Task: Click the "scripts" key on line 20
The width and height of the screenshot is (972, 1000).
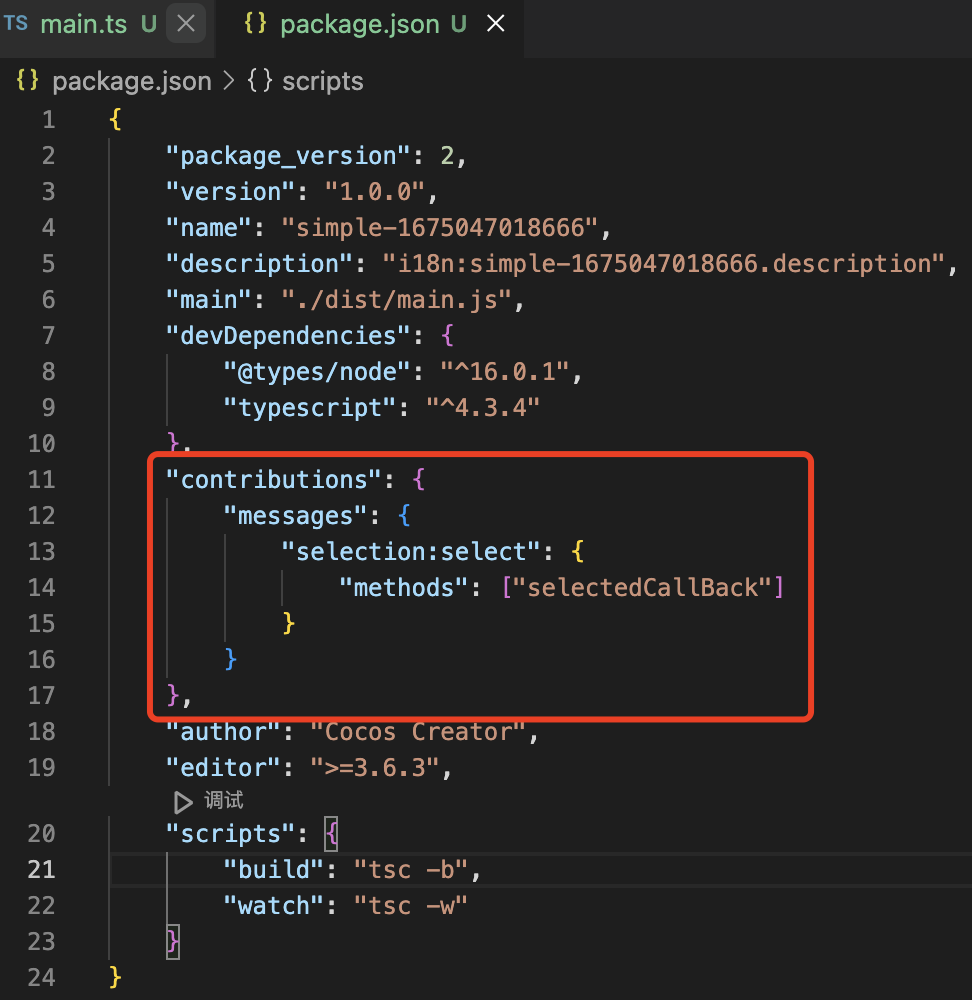Action: [x=230, y=834]
